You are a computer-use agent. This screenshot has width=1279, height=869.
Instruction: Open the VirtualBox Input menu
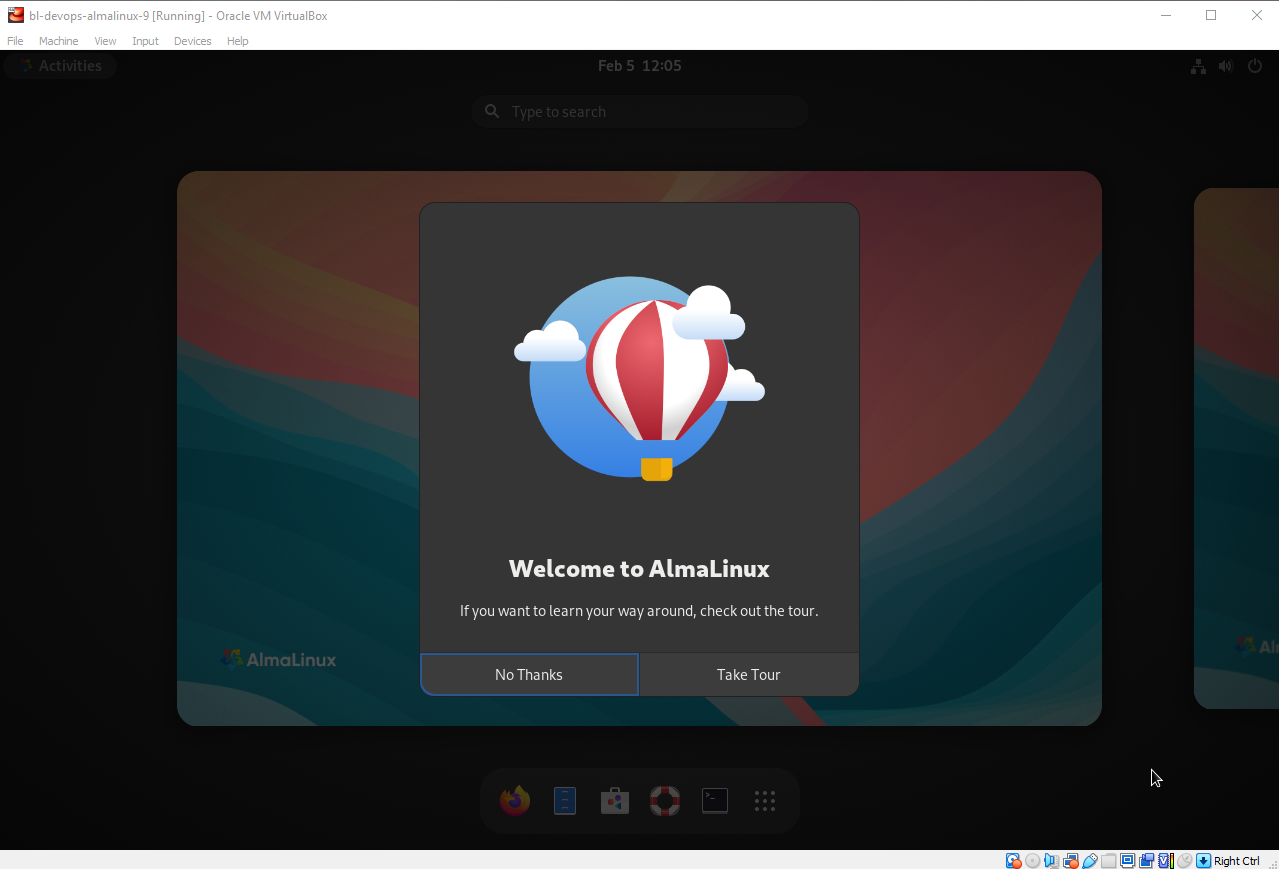145,41
